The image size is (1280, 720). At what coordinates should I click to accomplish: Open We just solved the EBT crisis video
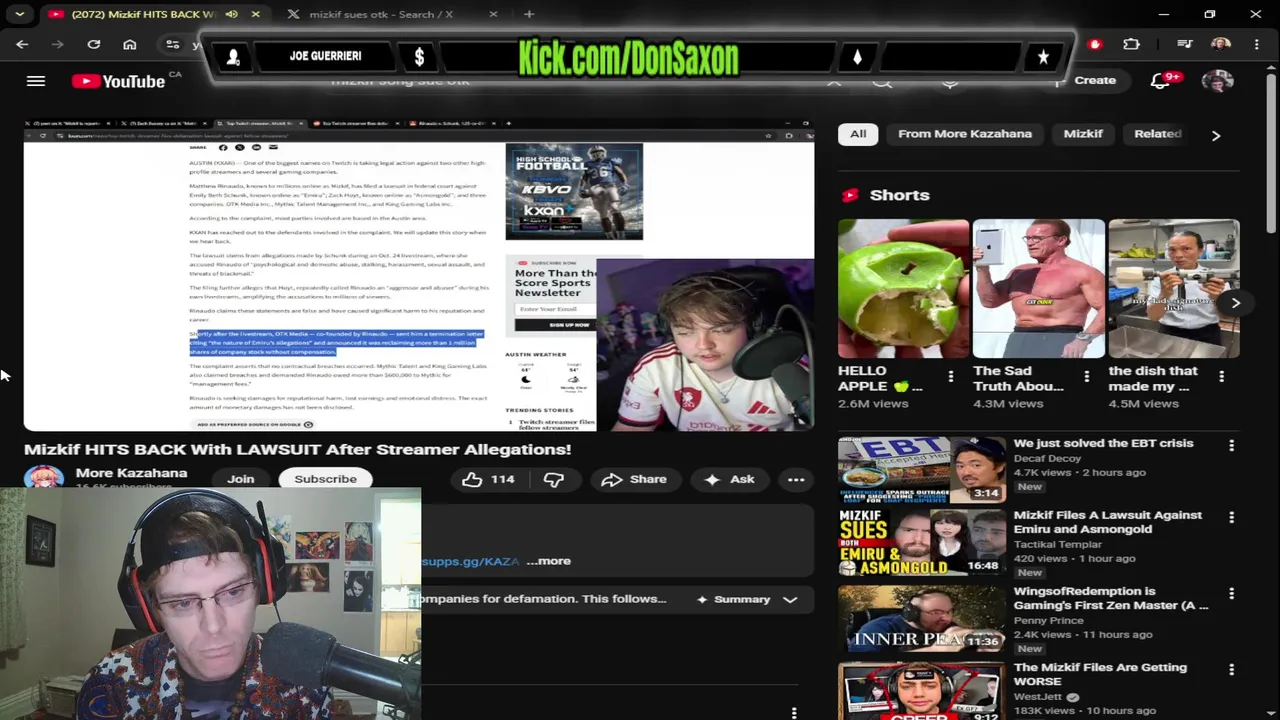coord(1103,443)
